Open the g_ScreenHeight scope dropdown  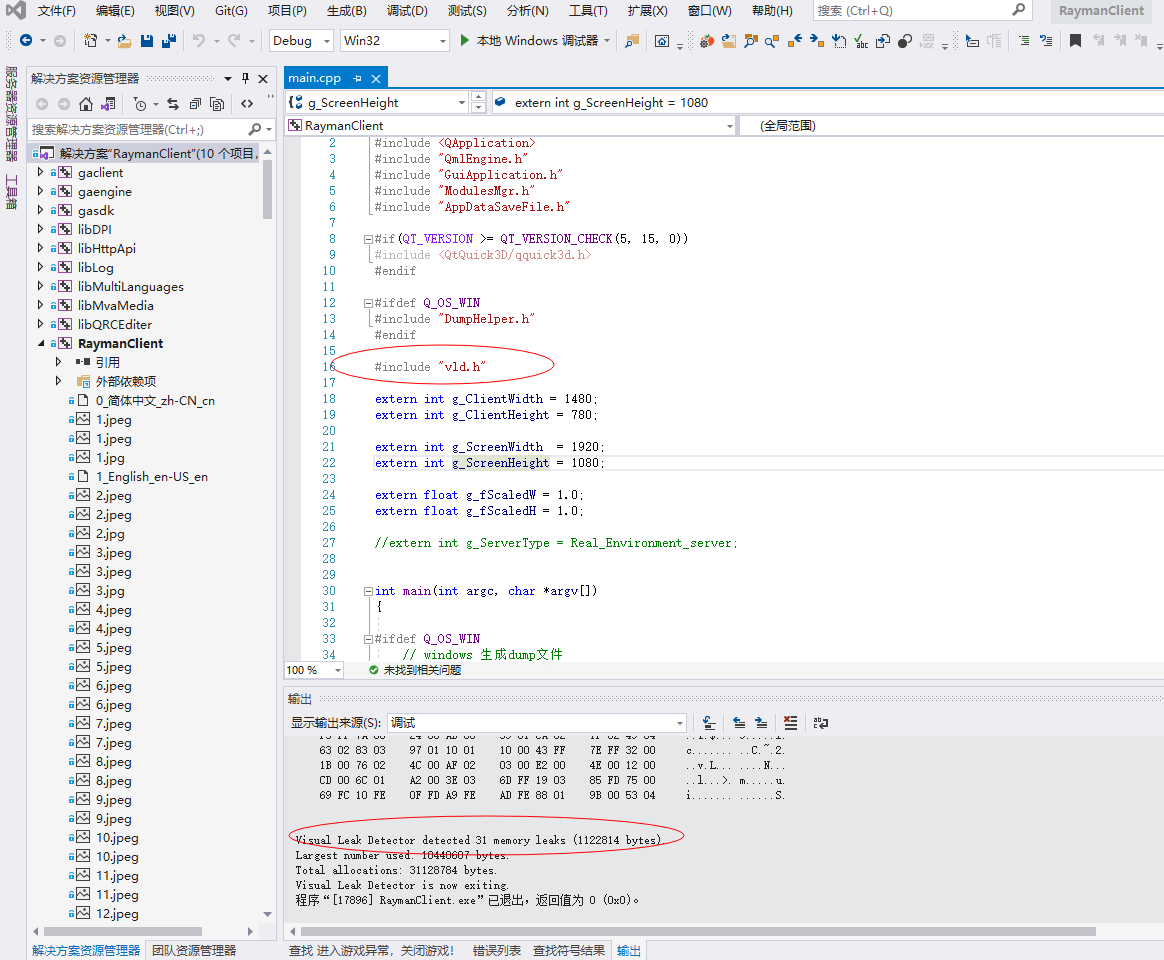pos(462,102)
